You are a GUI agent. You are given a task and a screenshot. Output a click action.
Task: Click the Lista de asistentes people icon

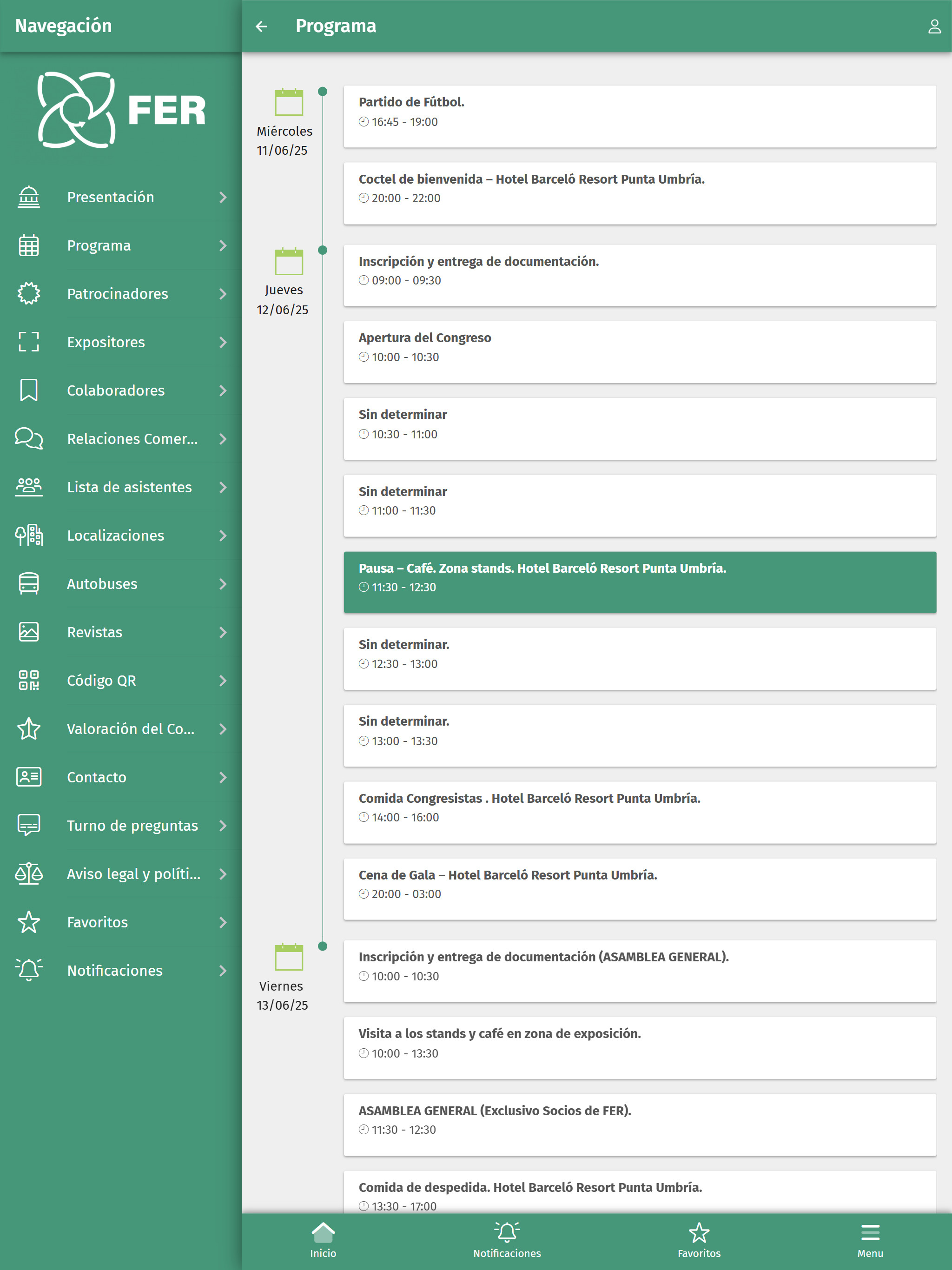[x=29, y=487]
